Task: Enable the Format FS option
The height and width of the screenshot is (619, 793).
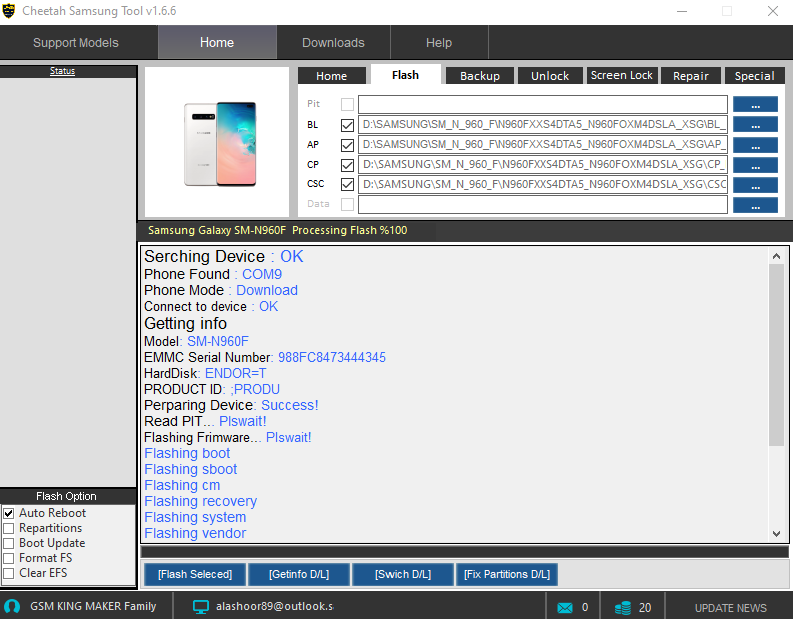Action: (9, 558)
